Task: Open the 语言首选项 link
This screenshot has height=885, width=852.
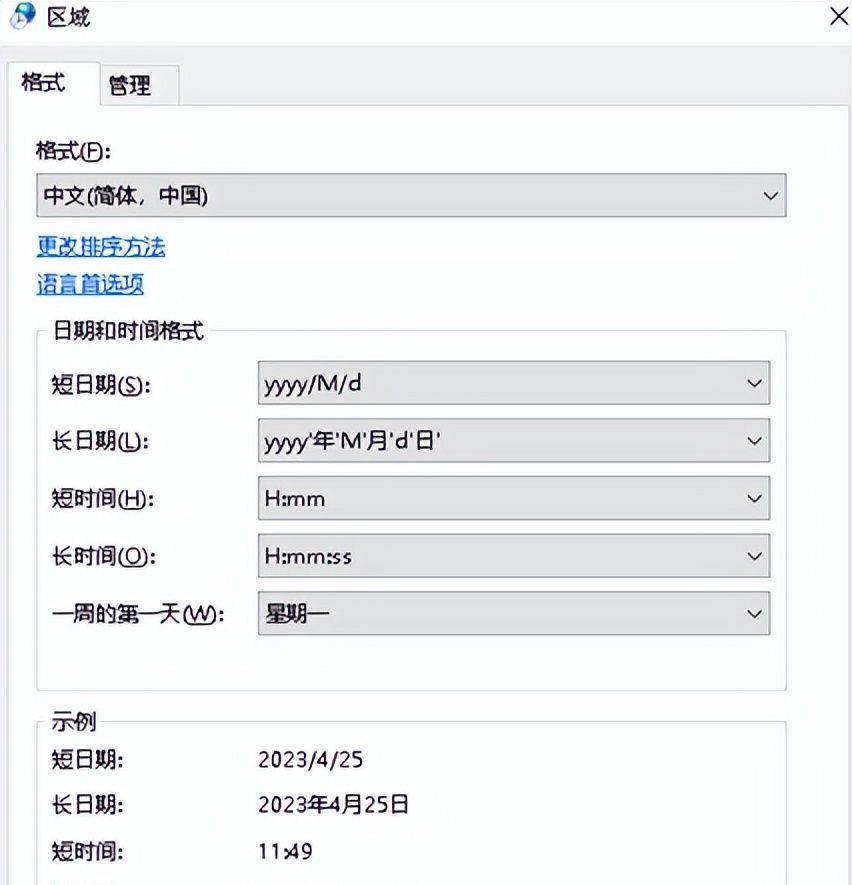Action: coord(90,284)
